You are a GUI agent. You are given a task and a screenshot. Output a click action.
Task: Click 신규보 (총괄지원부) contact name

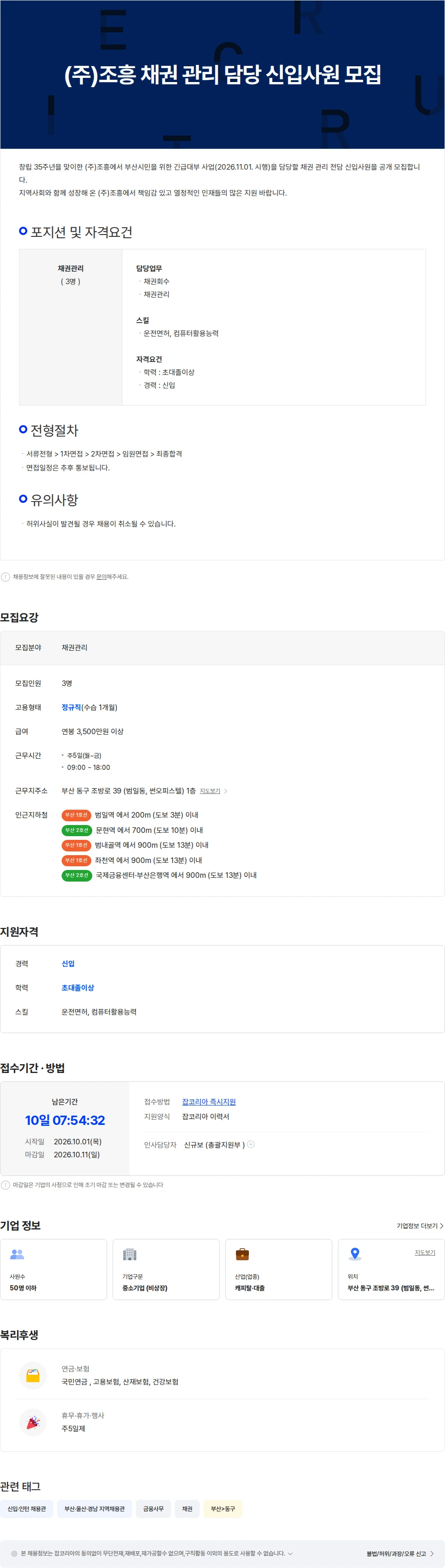coord(214,1145)
